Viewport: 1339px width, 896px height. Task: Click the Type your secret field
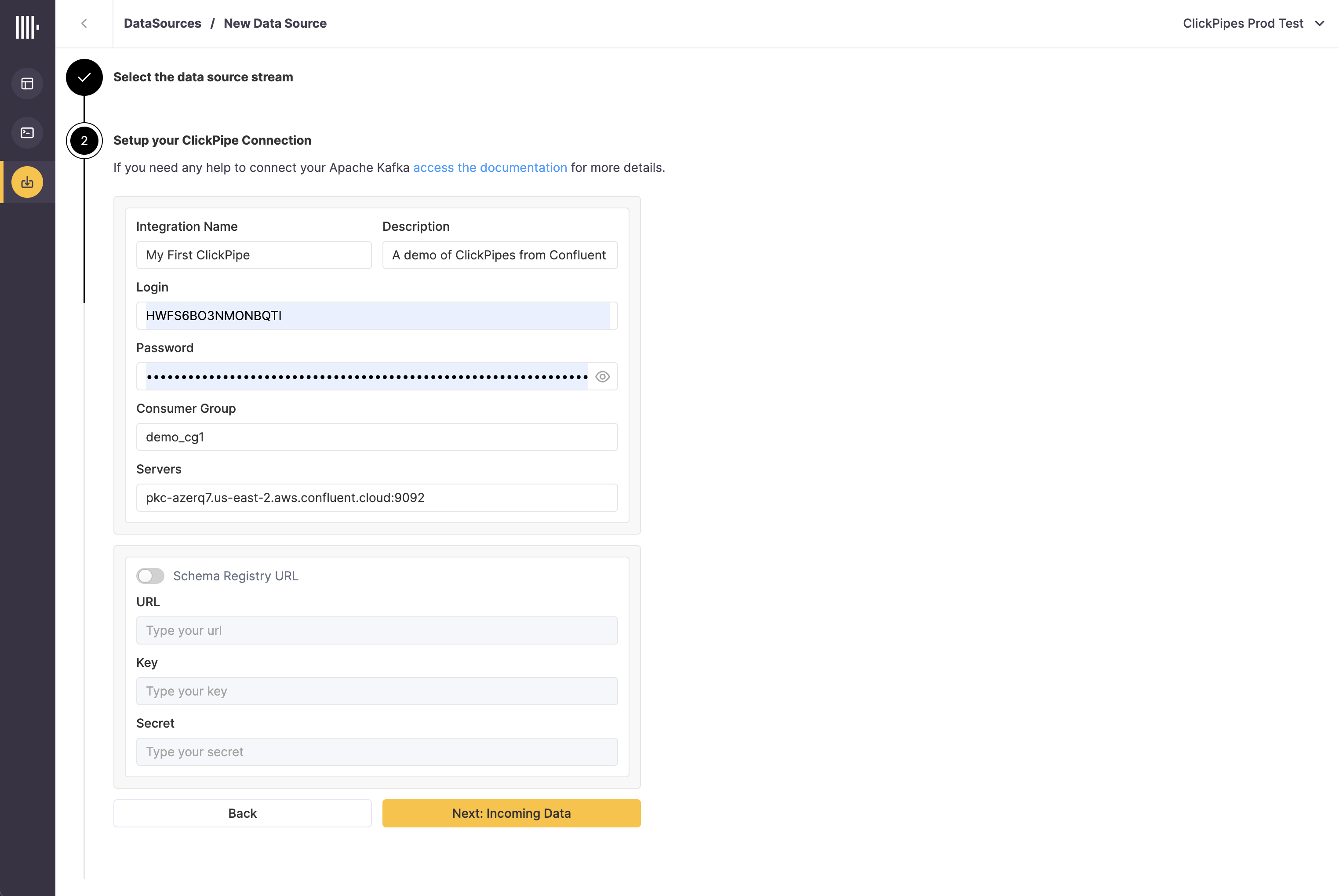coord(376,751)
